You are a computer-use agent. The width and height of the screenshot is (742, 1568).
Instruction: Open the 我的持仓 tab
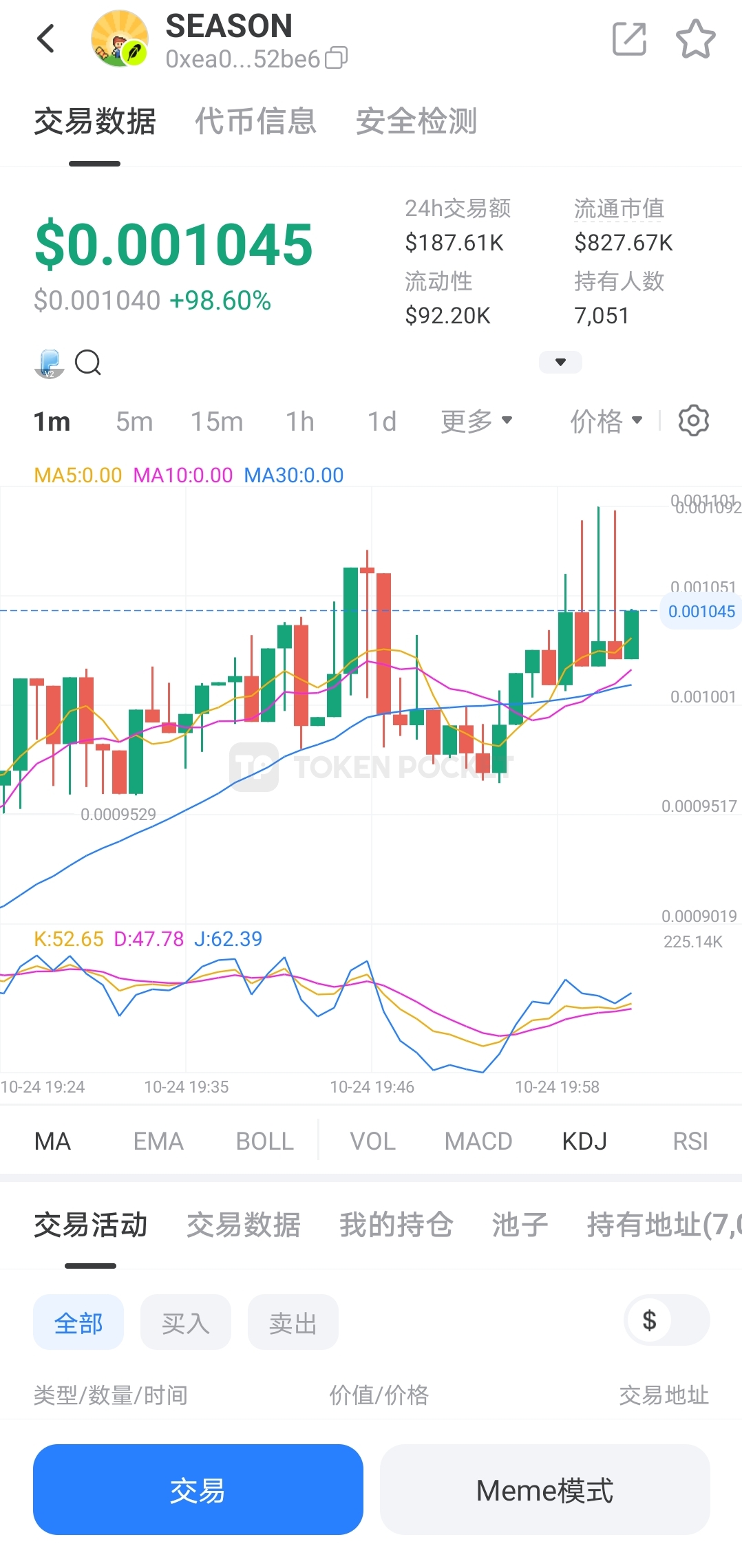396,1225
